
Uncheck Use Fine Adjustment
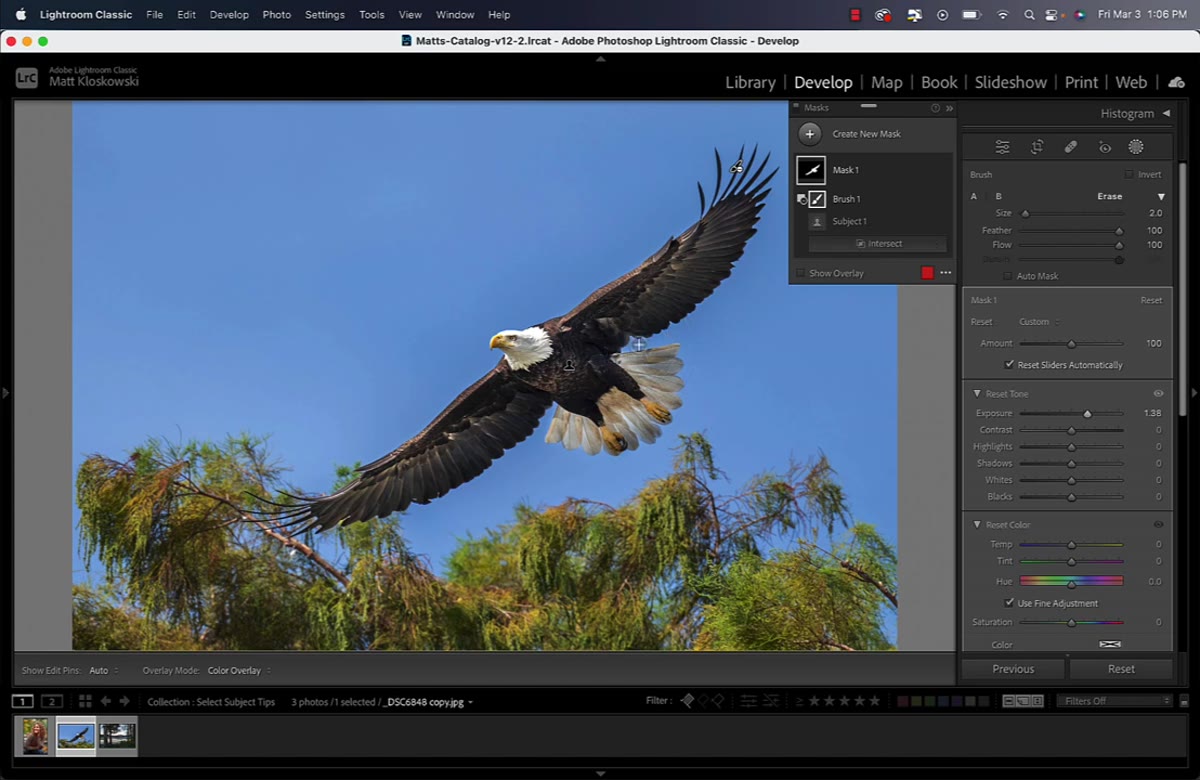(x=1009, y=603)
